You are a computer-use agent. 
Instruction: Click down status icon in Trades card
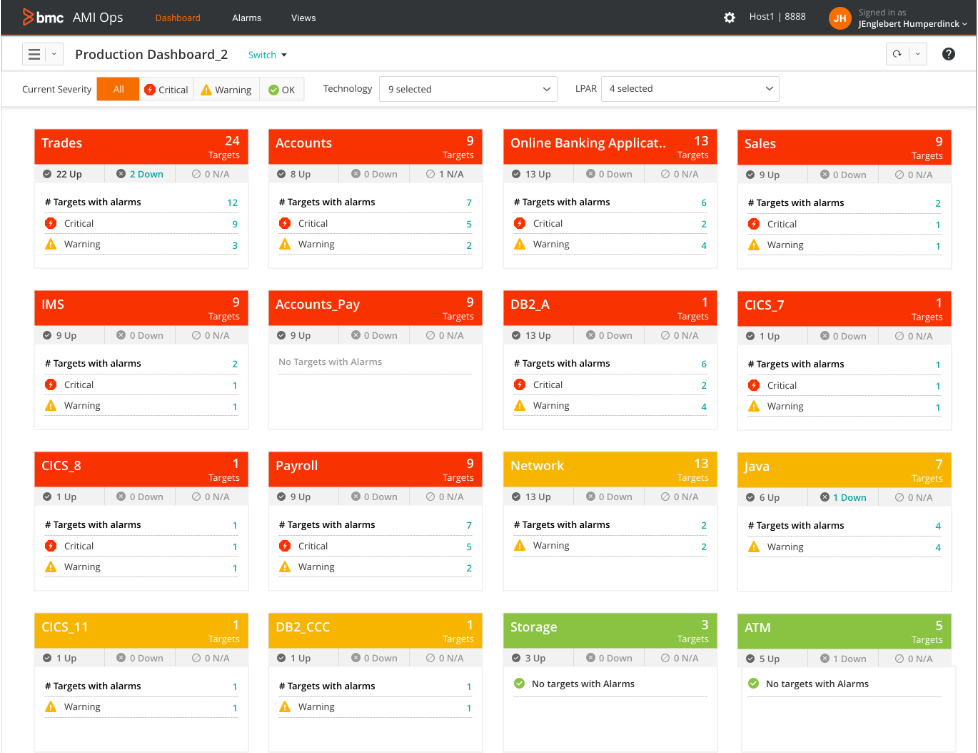pos(121,173)
